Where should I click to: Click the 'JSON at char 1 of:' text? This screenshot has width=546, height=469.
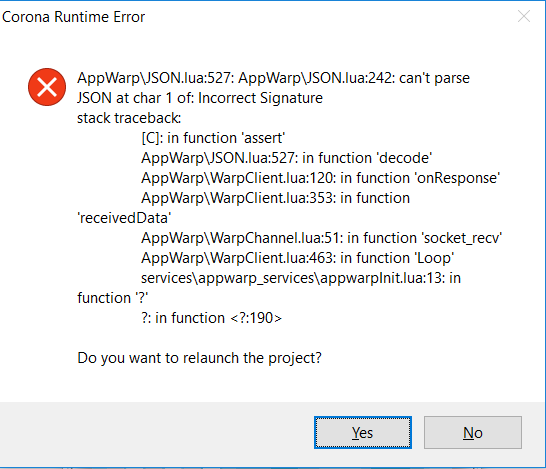pos(135,98)
